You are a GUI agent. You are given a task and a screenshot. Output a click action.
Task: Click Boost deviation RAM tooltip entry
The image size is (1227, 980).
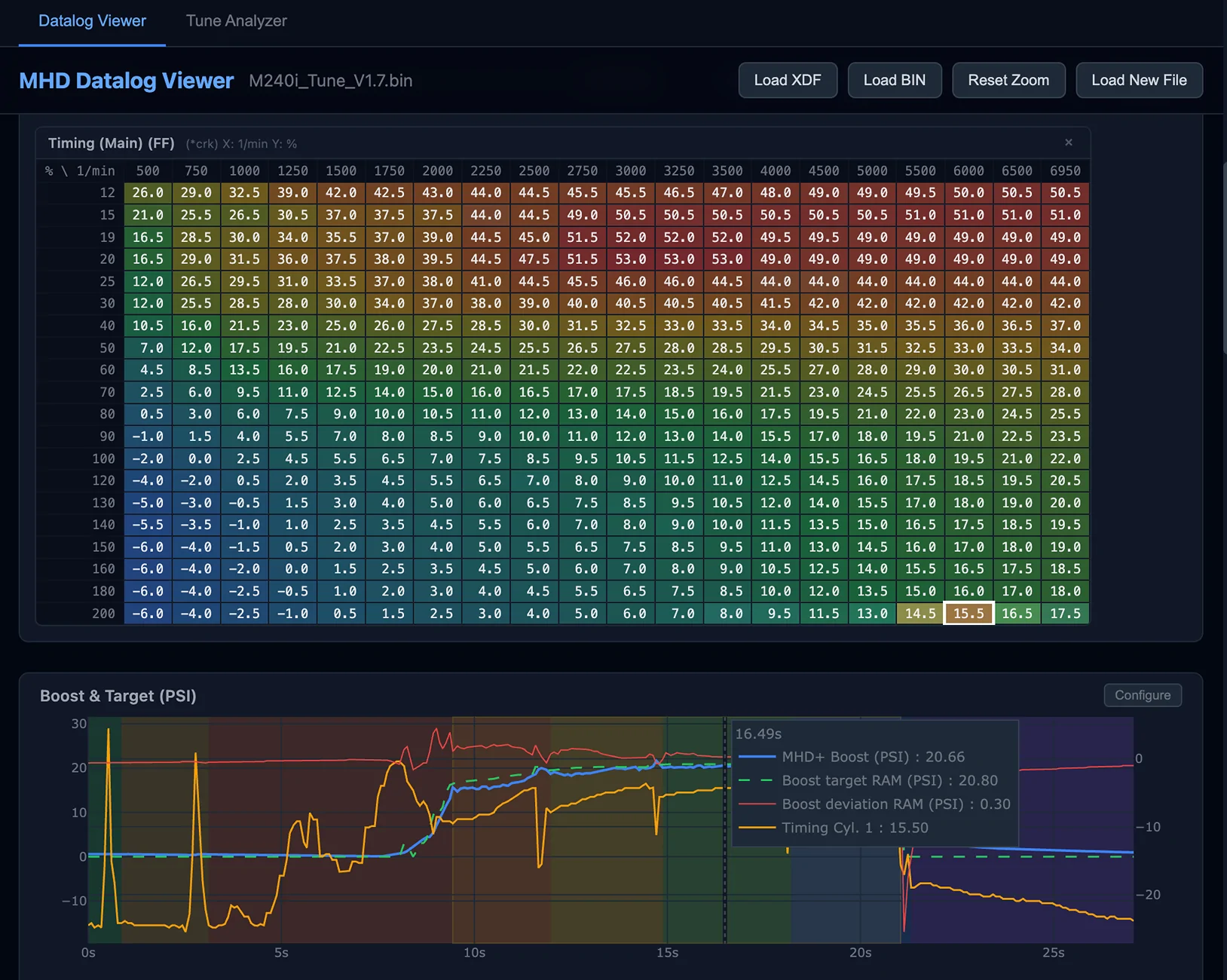pos(874,804)
